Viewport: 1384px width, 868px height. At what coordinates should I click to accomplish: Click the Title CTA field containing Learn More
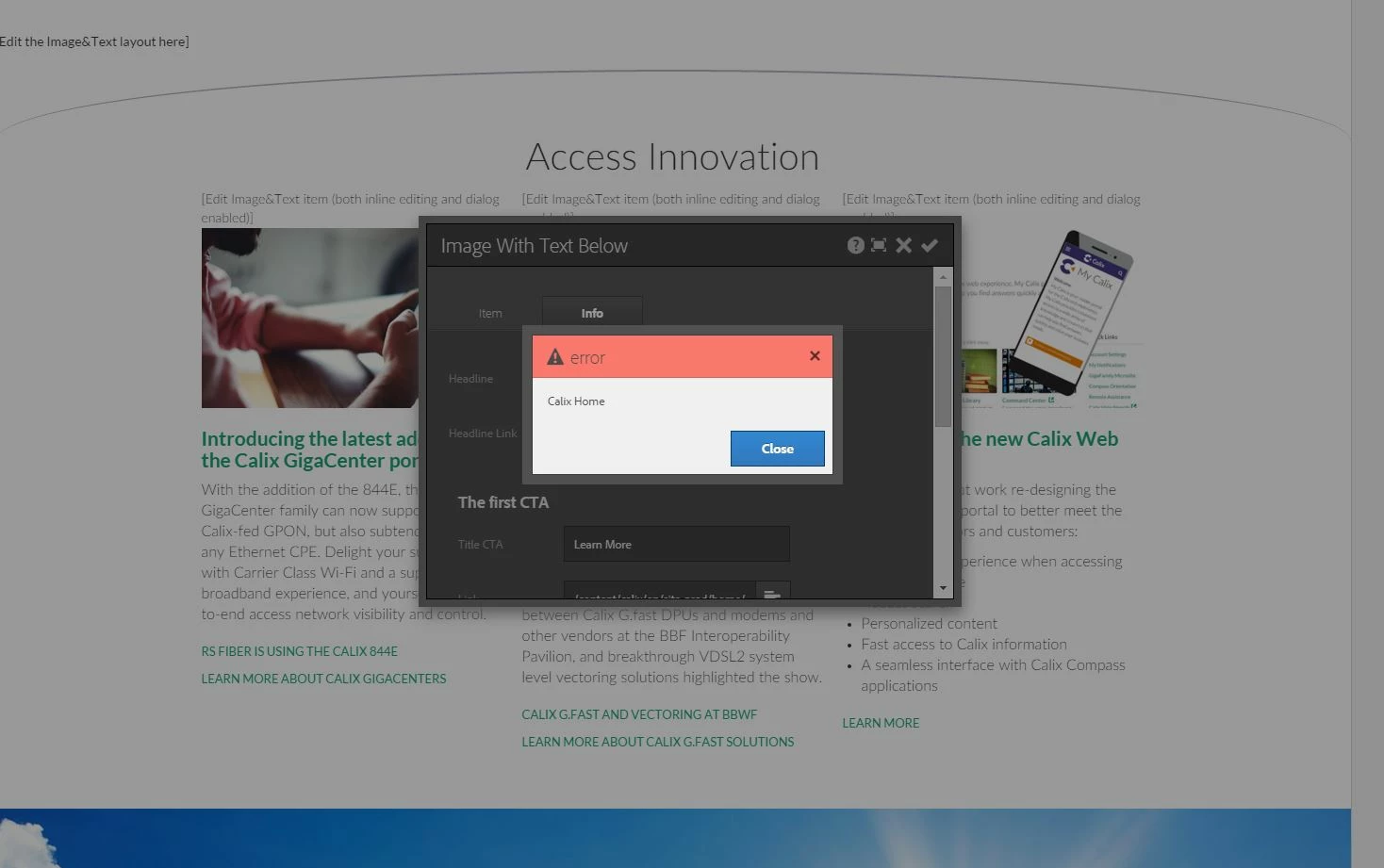click(x=676, y=544)
